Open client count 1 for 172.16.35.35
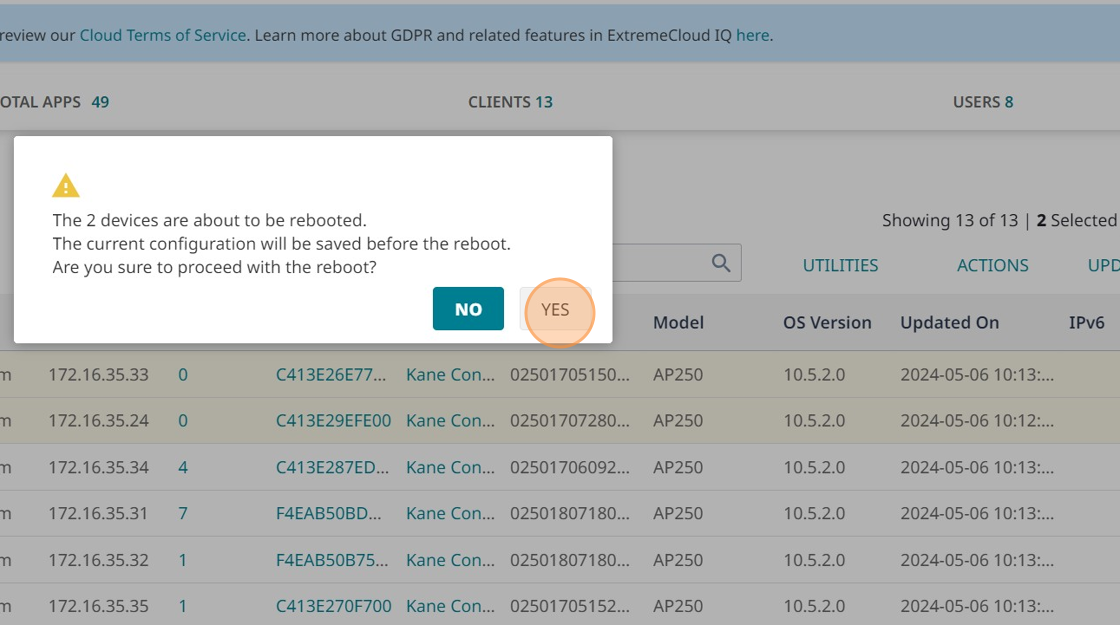The width and height of the screenshot is (1120, 625). tap(183, 606)
